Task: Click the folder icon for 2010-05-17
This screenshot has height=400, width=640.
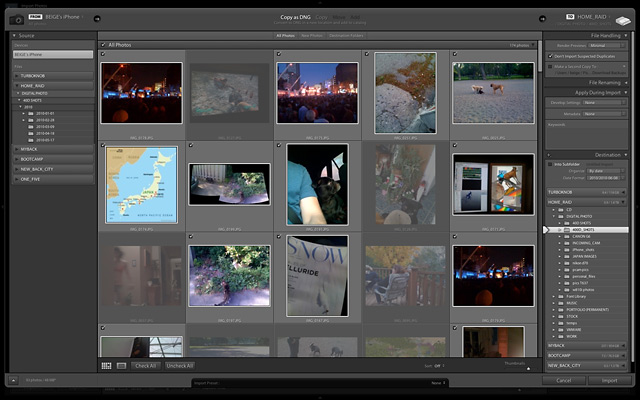Action: pos(31,140)
